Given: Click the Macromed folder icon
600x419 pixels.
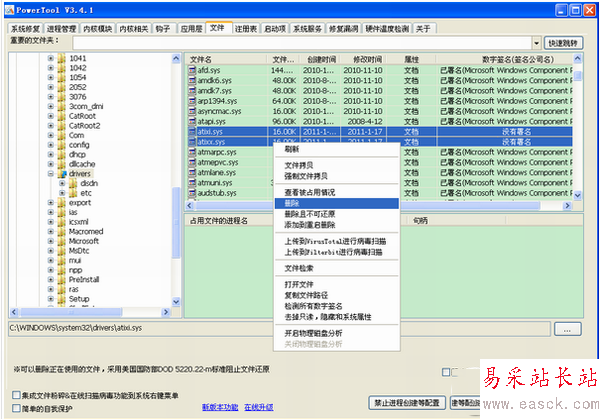Looking at the screenshot, I should click(62, 232).
